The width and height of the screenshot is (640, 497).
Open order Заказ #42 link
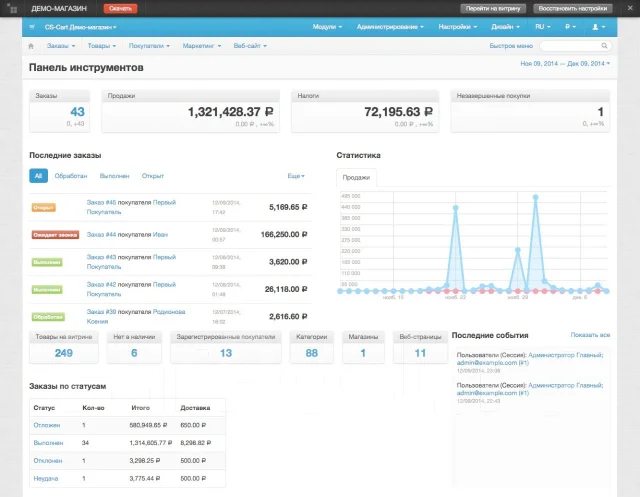(101, 284)
